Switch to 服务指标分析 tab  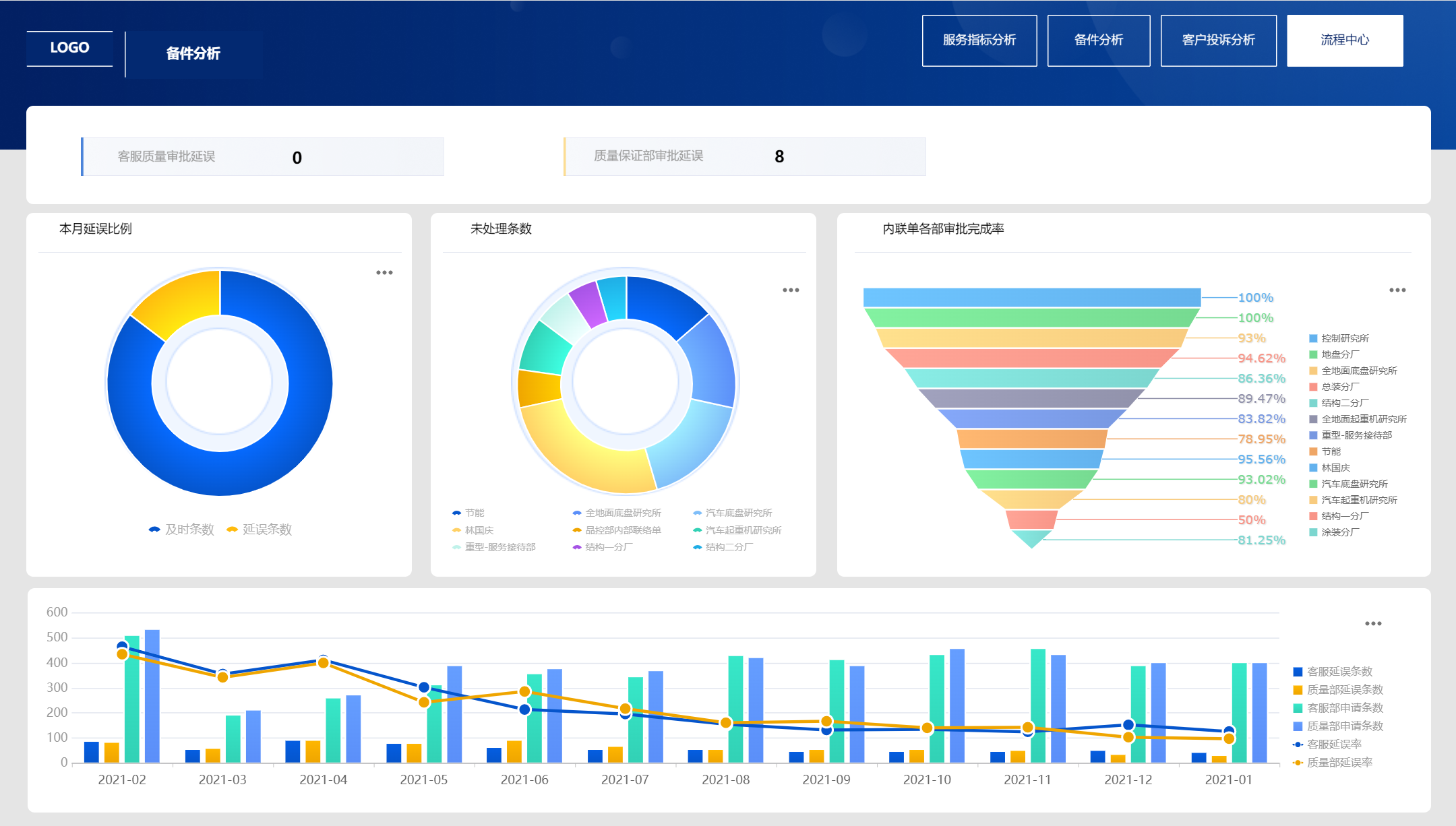coord(979,40)
